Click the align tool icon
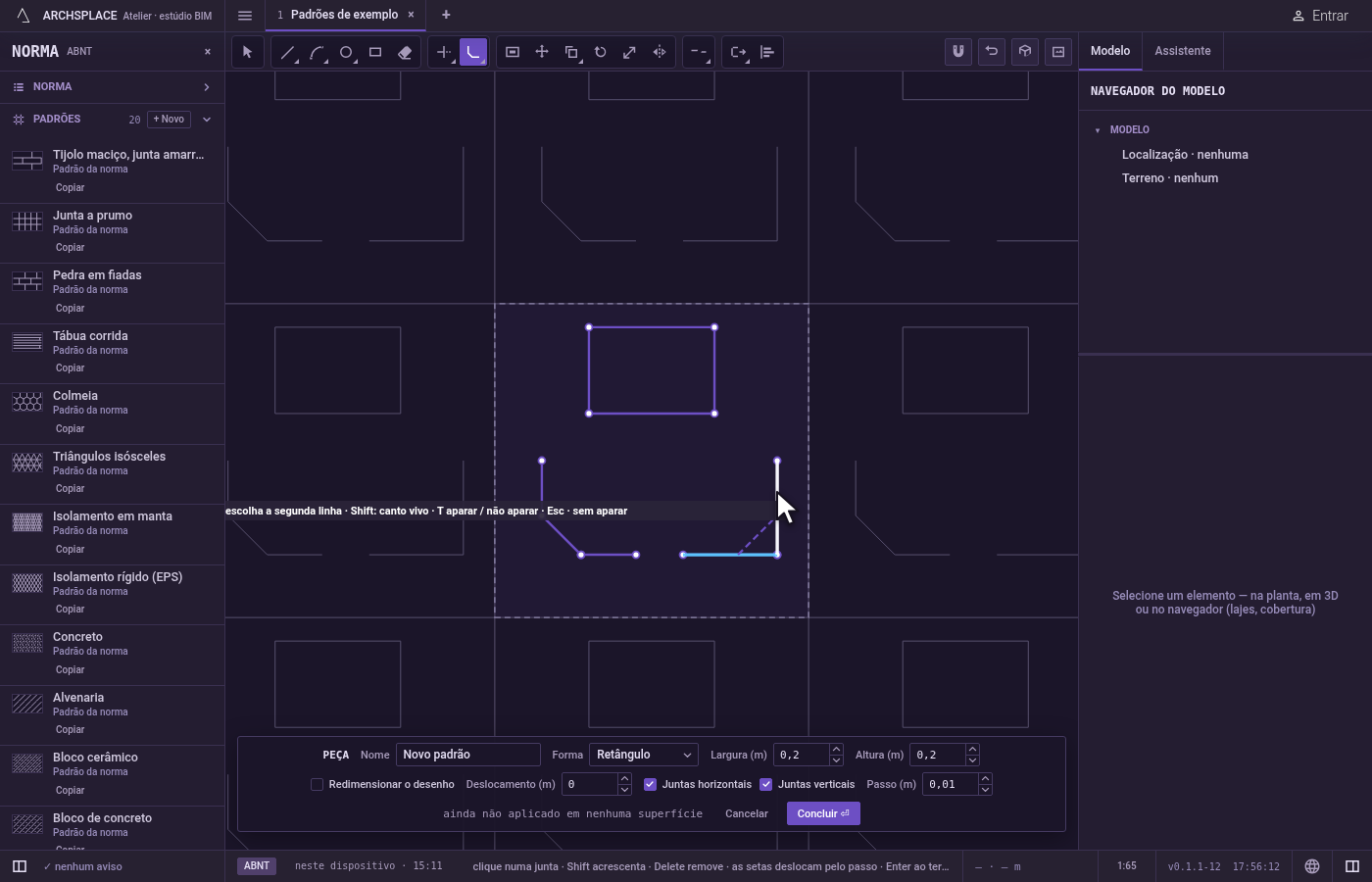This screenshot has width=1372, height=882. click(x=767, y=52)
